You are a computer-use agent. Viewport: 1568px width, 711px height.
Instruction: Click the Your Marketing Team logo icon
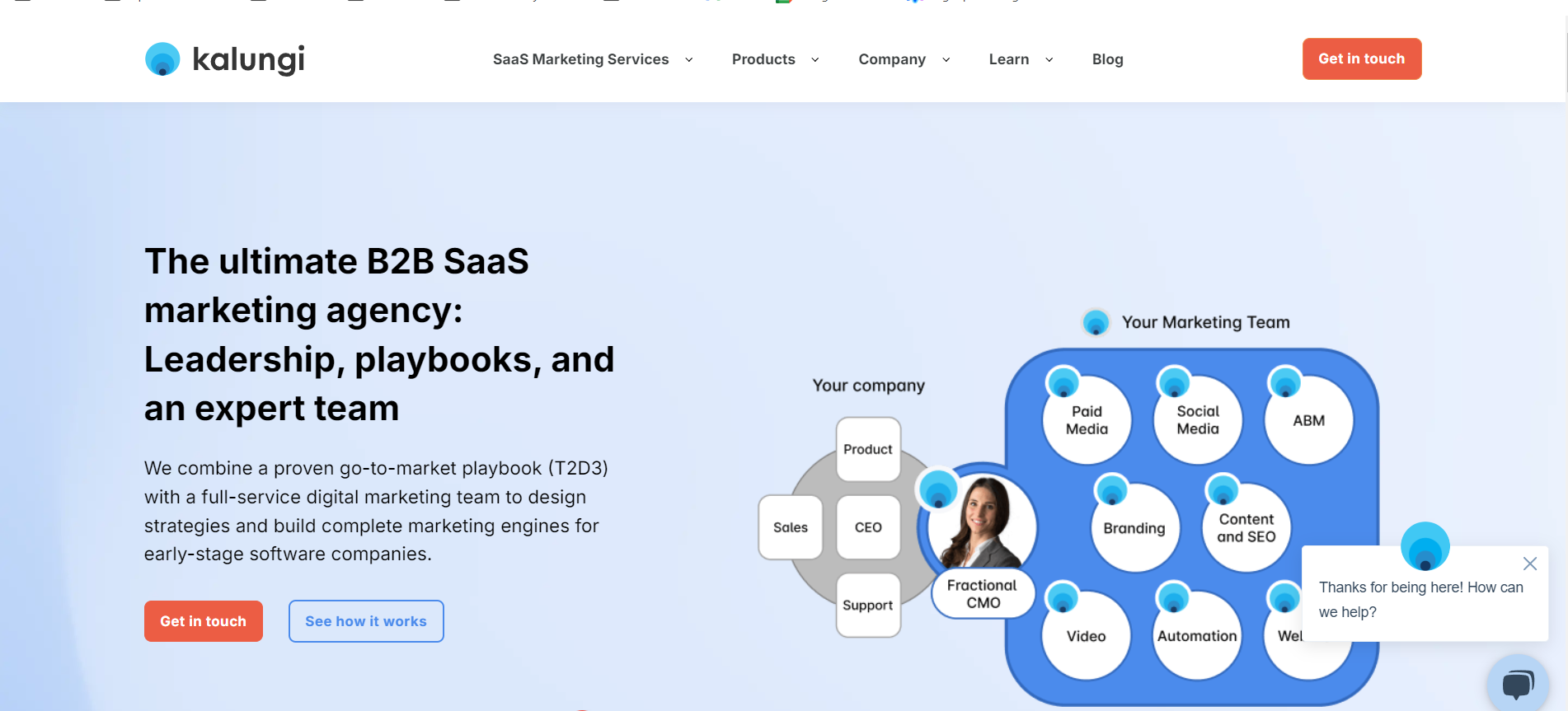coord(1096,322)
